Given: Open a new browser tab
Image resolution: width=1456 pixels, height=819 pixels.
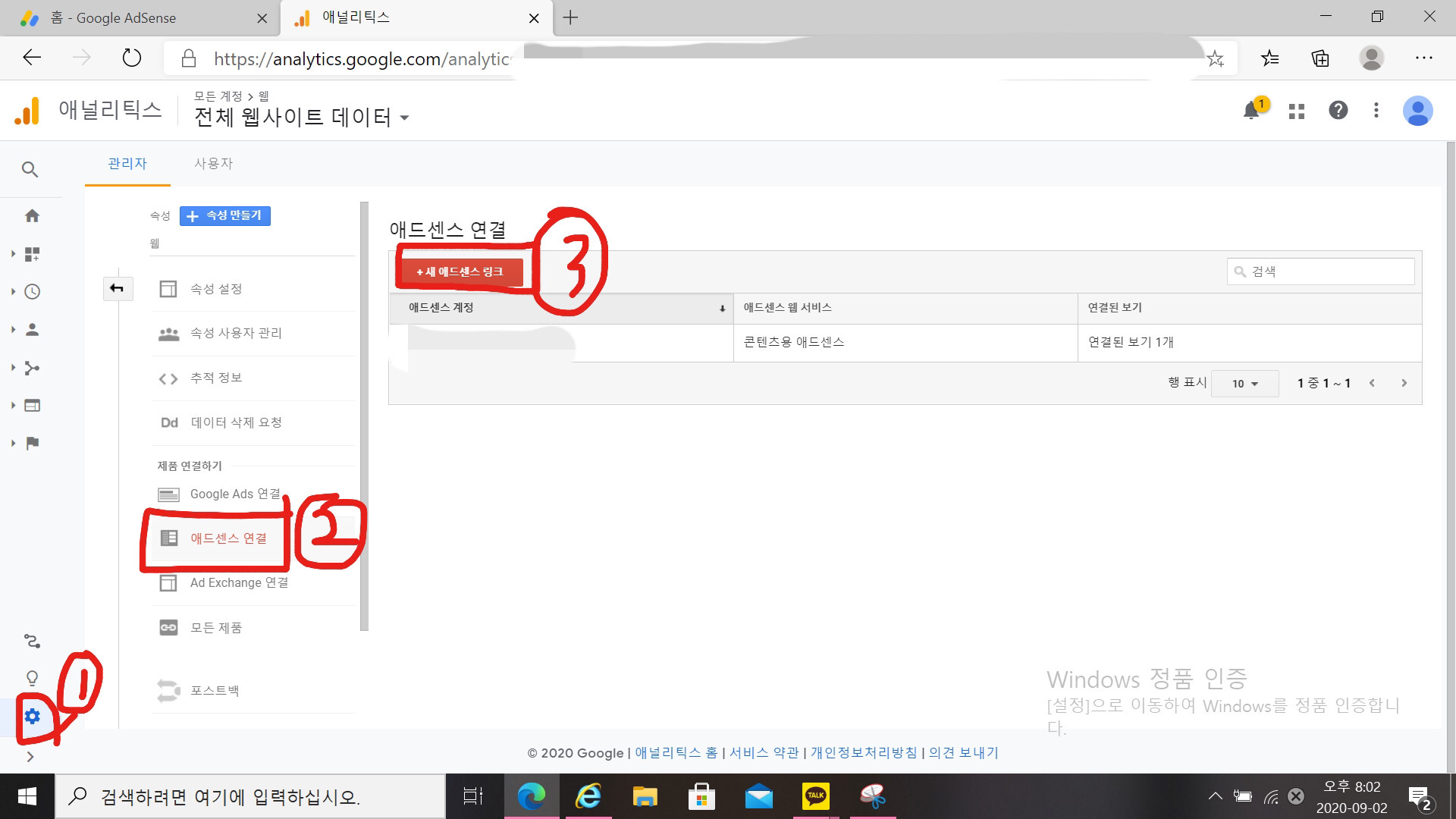Looking at the screenshot, I should coord(571,17).
